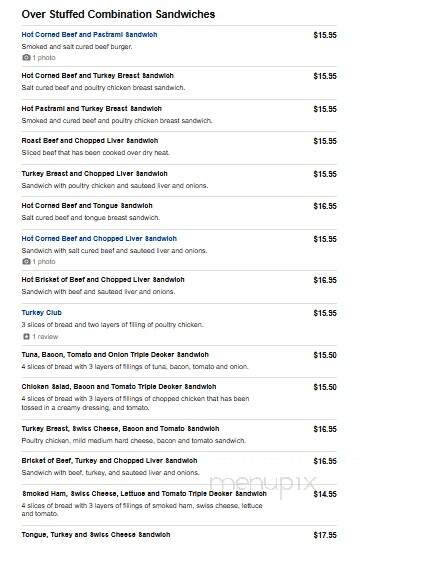Image resolution: width=442 pixels, height=566 pixels.
Task: Select Tuna, Bacon, Tomato and Onion Triple Decker
Action: tap(115, 355)
